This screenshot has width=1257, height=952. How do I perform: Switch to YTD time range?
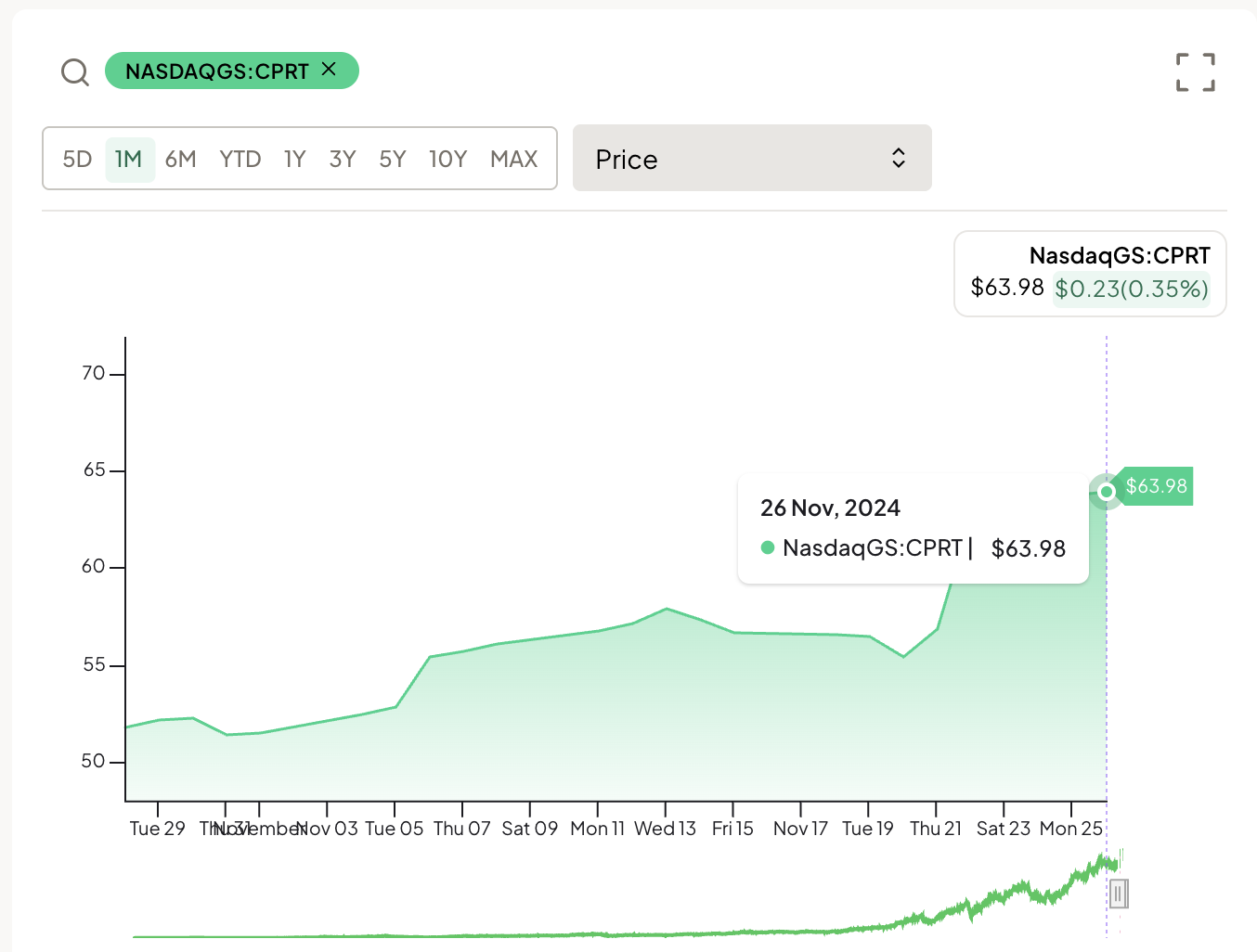[240, 160]
